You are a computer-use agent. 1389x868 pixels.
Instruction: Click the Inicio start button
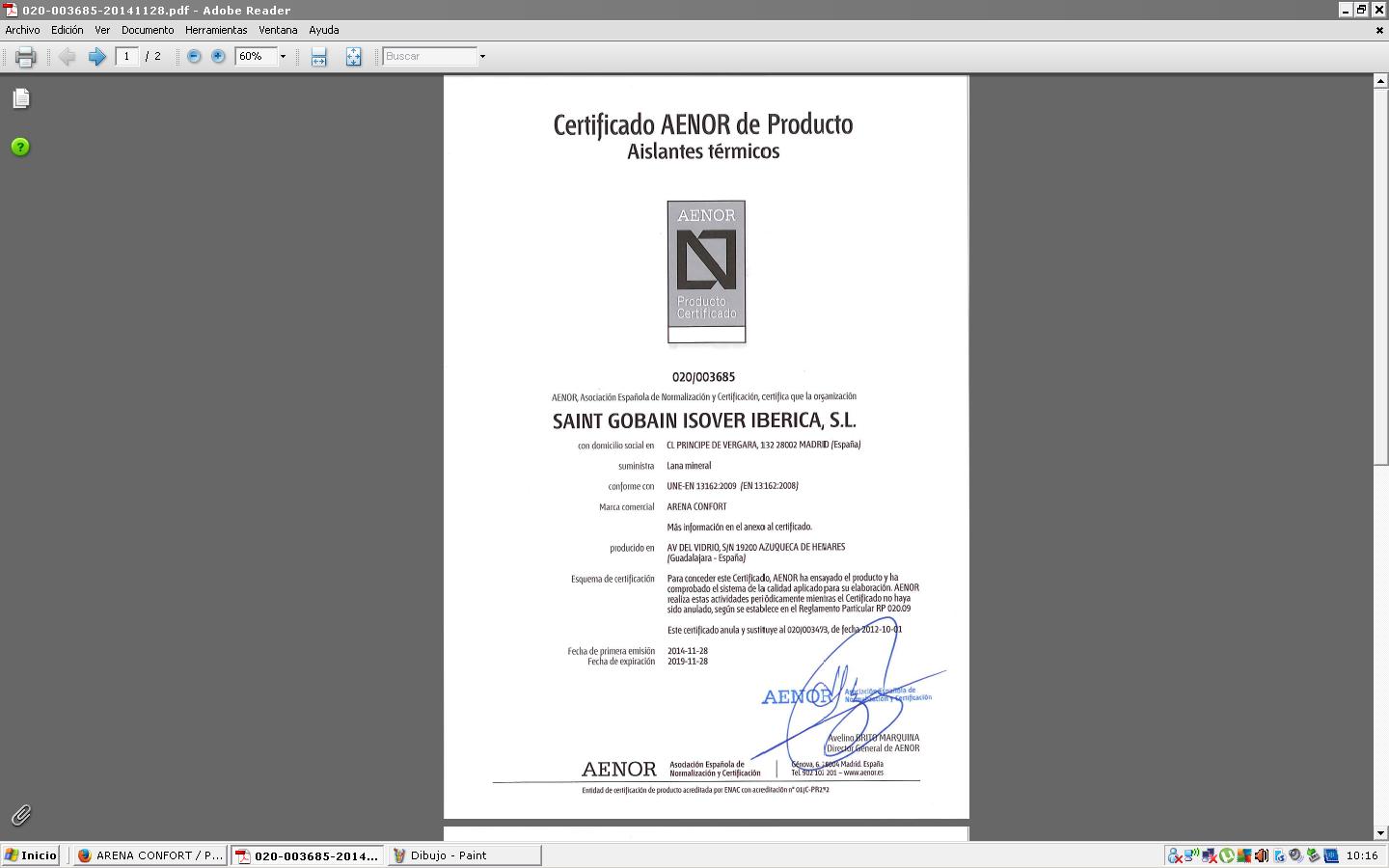pyautogui.click(x=32, y=855)
